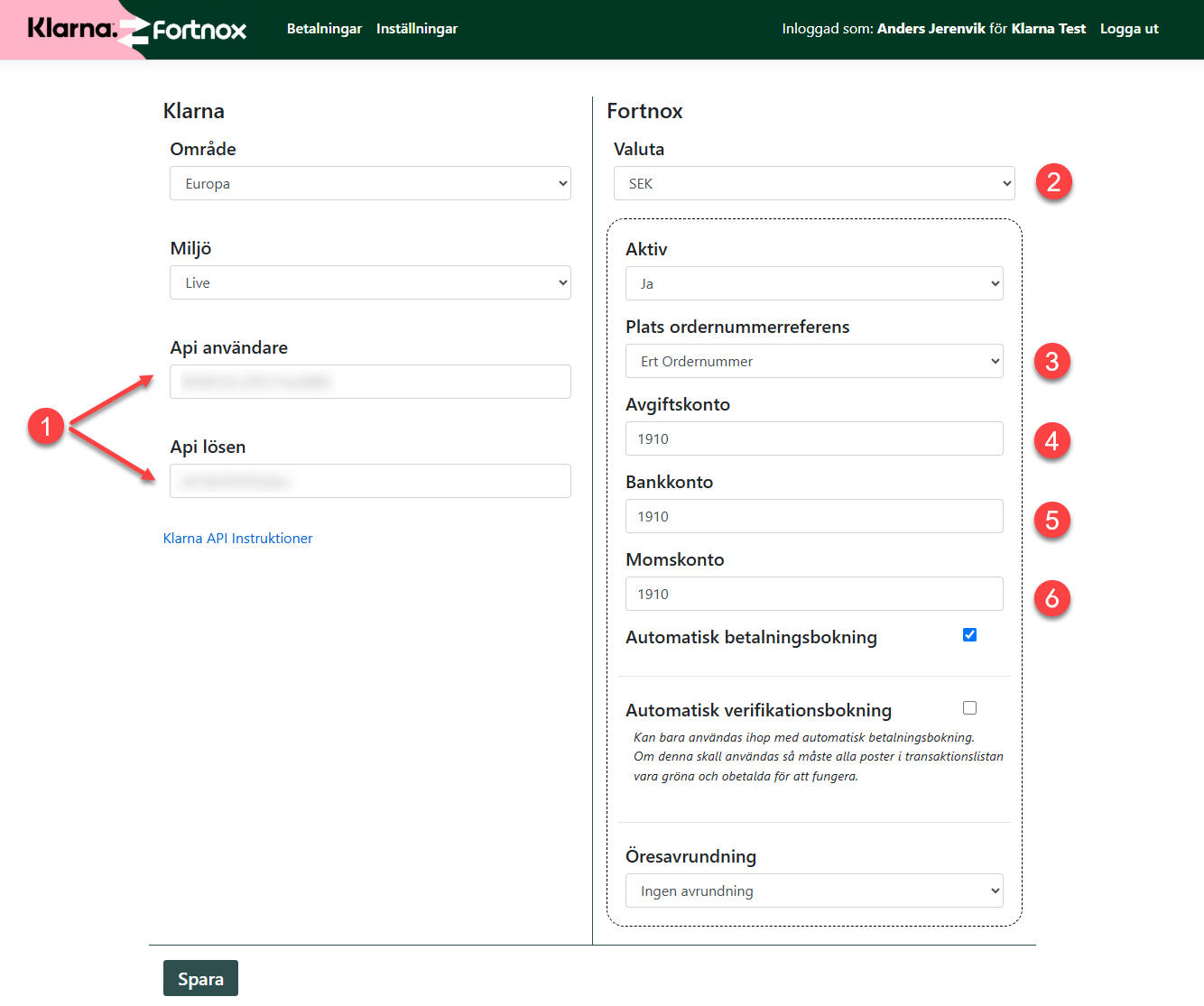Viewport: 1204px width, 1006px height.
Task: Click the 'Klarna' section heading
Action: pos(194,111)
